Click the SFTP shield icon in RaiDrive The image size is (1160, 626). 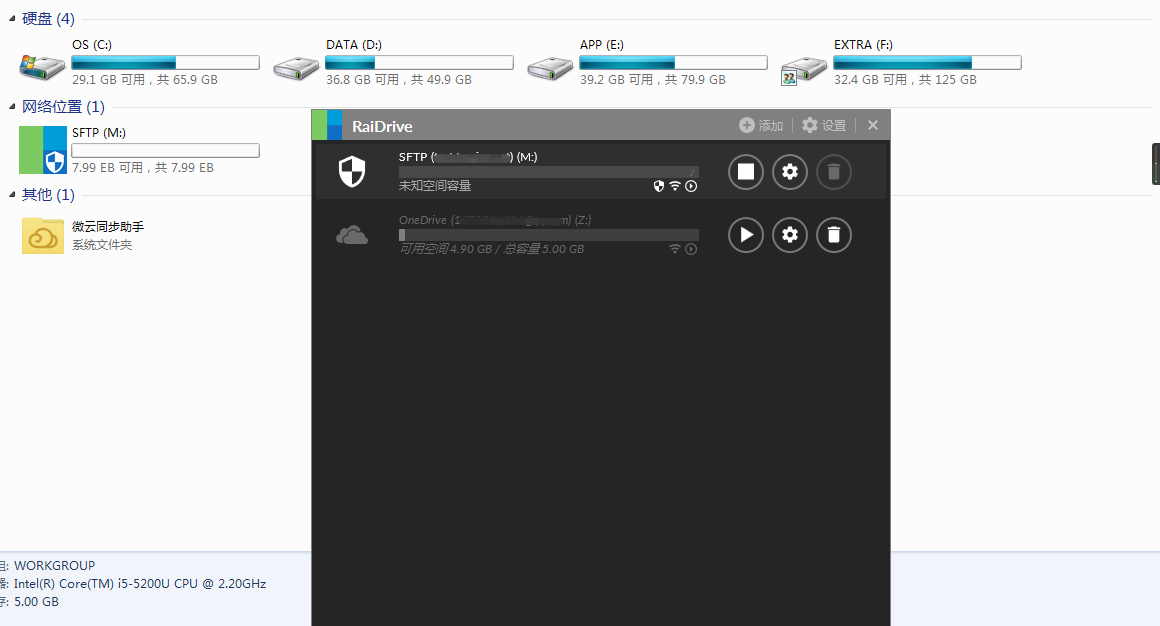pyautogui.click(x=352, y=172)
